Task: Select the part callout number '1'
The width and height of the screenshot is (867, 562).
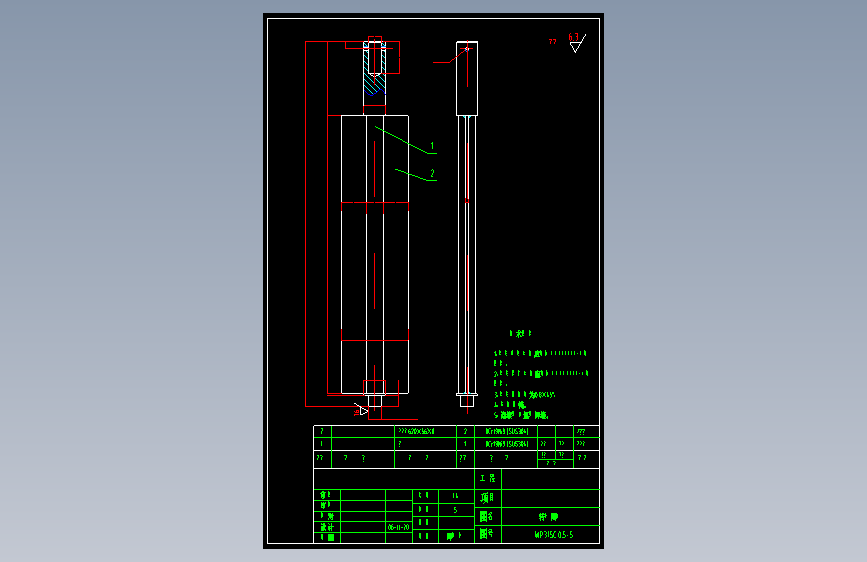Action: point(432,146)
